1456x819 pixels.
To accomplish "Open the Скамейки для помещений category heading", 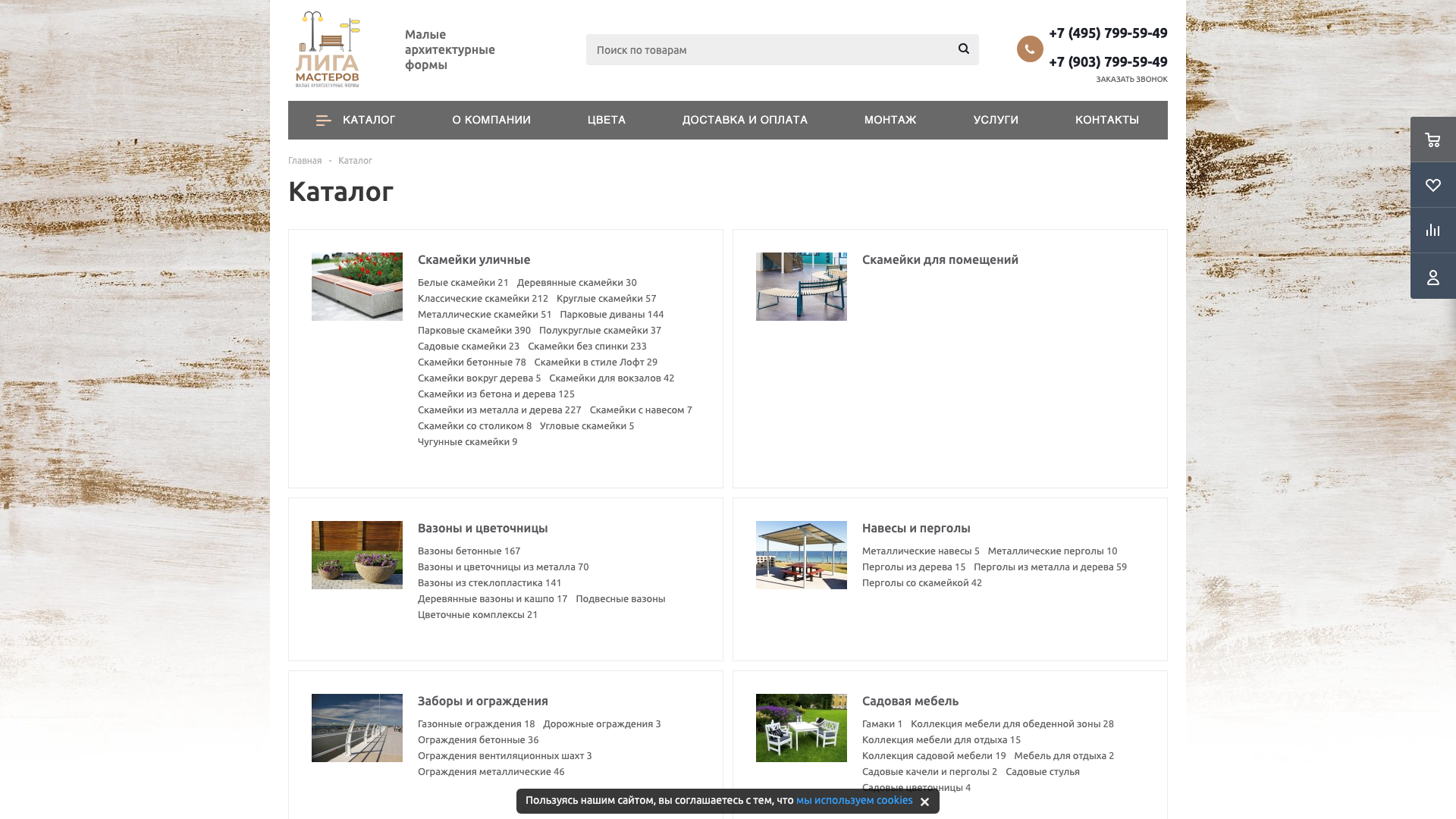I will click(940, 259).
